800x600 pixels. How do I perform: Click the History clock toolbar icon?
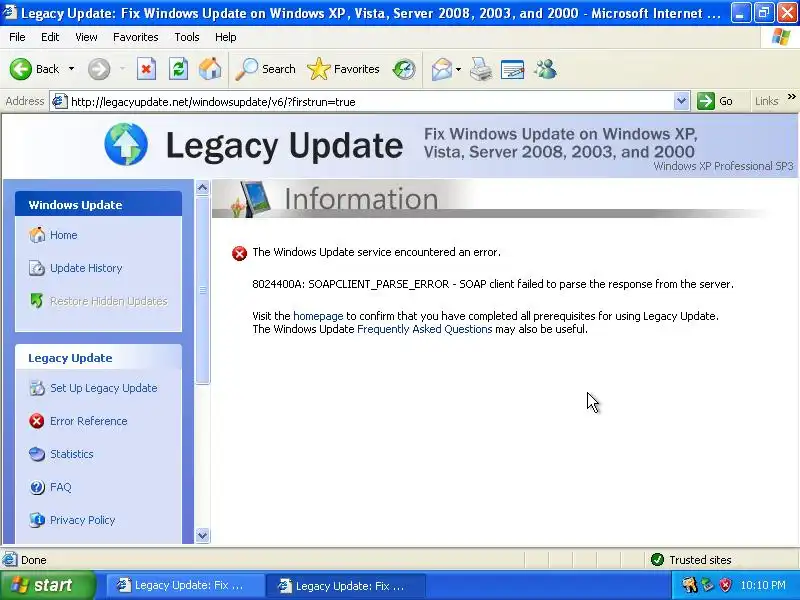point(404,69)
